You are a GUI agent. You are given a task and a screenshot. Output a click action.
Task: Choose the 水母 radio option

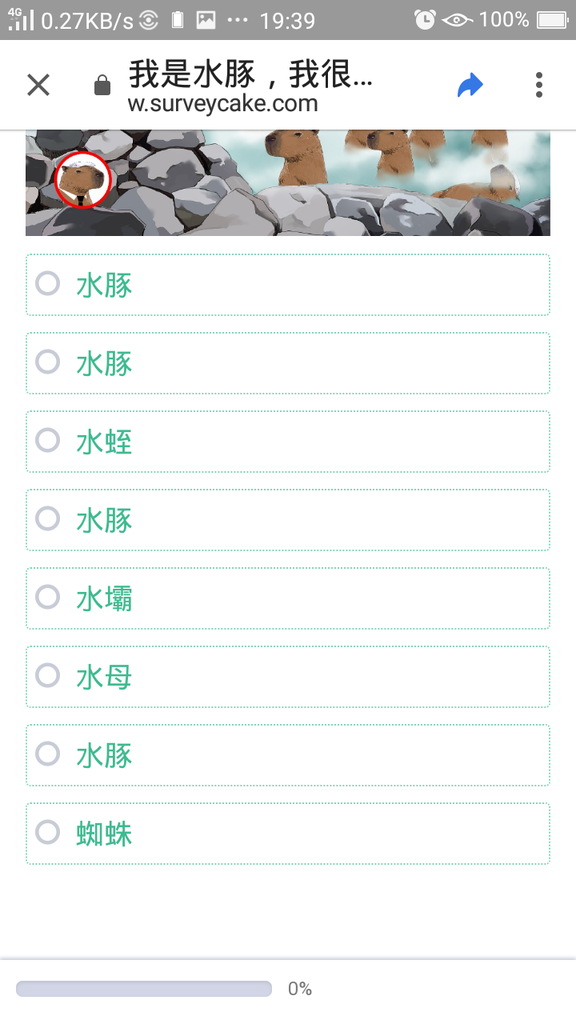pos(288,677)
